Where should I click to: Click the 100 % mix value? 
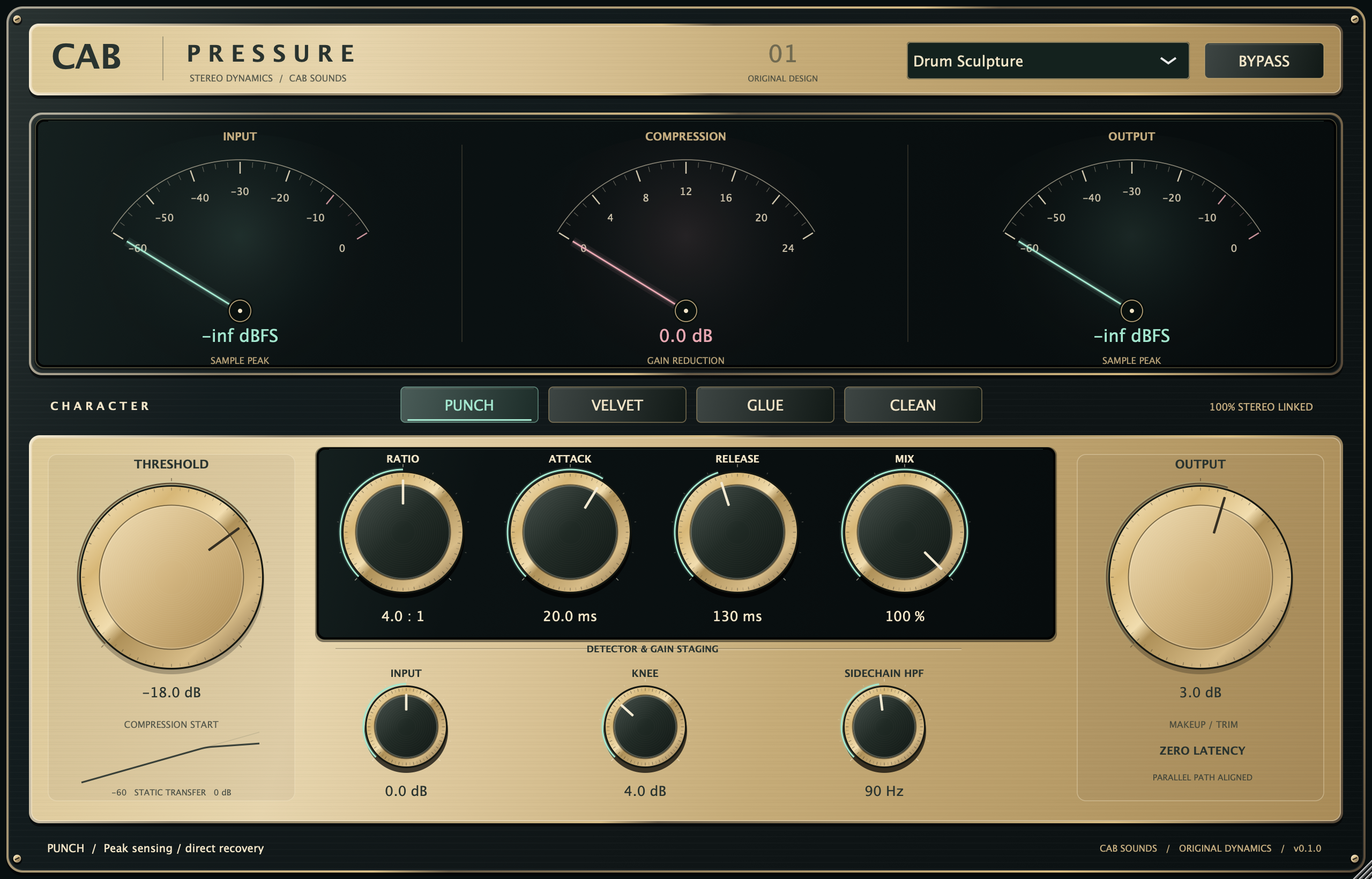[905, 616]
